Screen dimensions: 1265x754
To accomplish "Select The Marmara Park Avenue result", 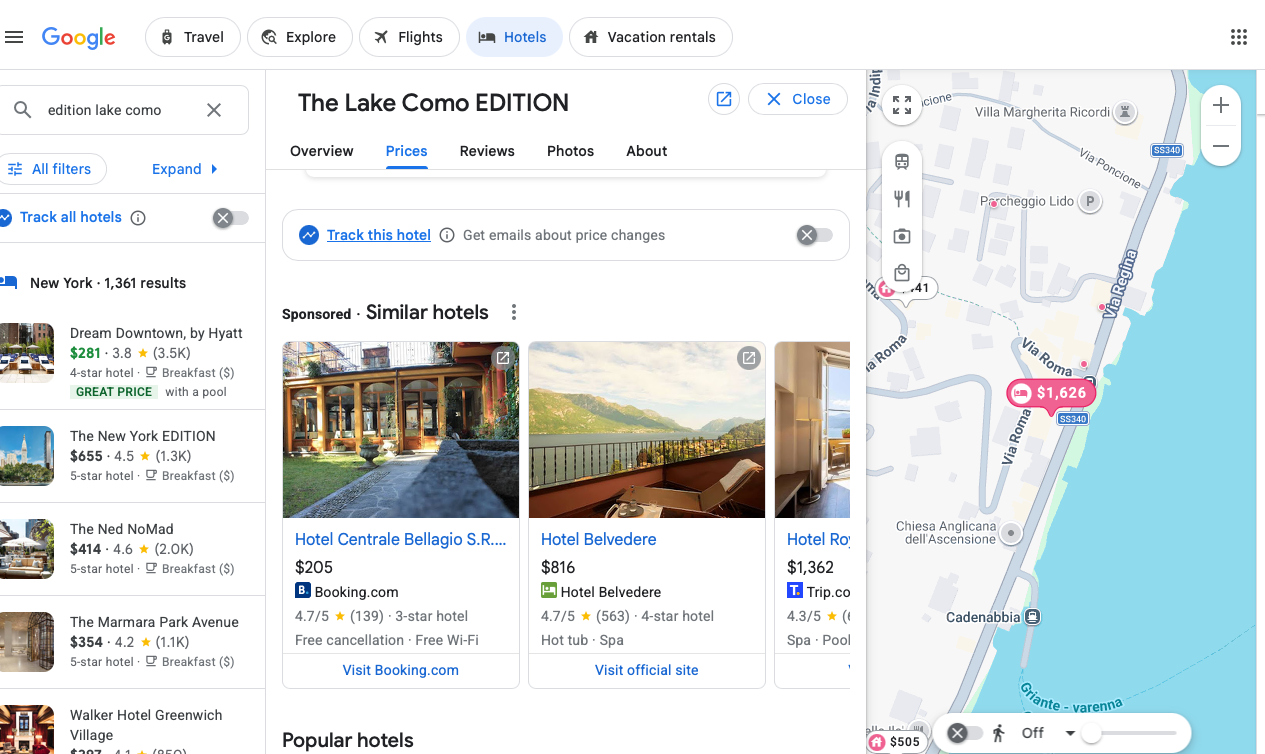I will [132, 641].
